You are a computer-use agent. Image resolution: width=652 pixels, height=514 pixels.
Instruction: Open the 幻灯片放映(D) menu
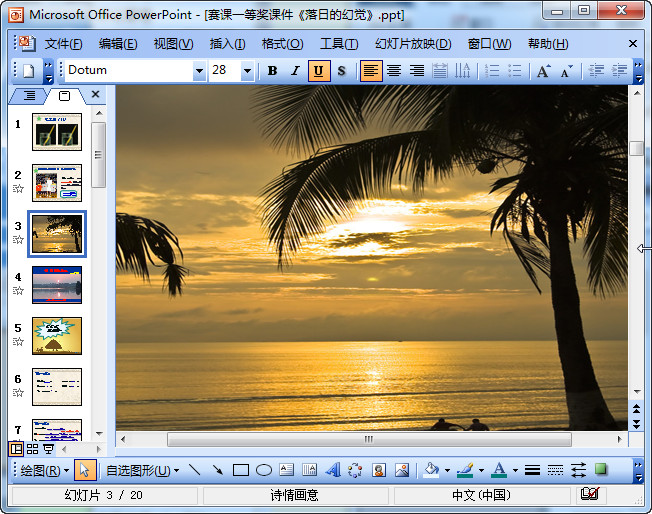point(412,44)
